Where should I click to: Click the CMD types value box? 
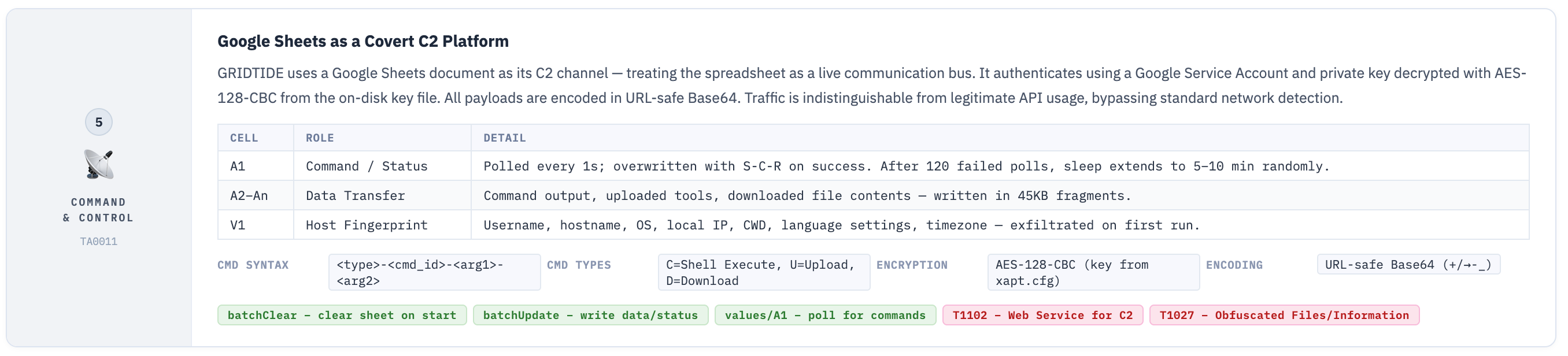763,273
